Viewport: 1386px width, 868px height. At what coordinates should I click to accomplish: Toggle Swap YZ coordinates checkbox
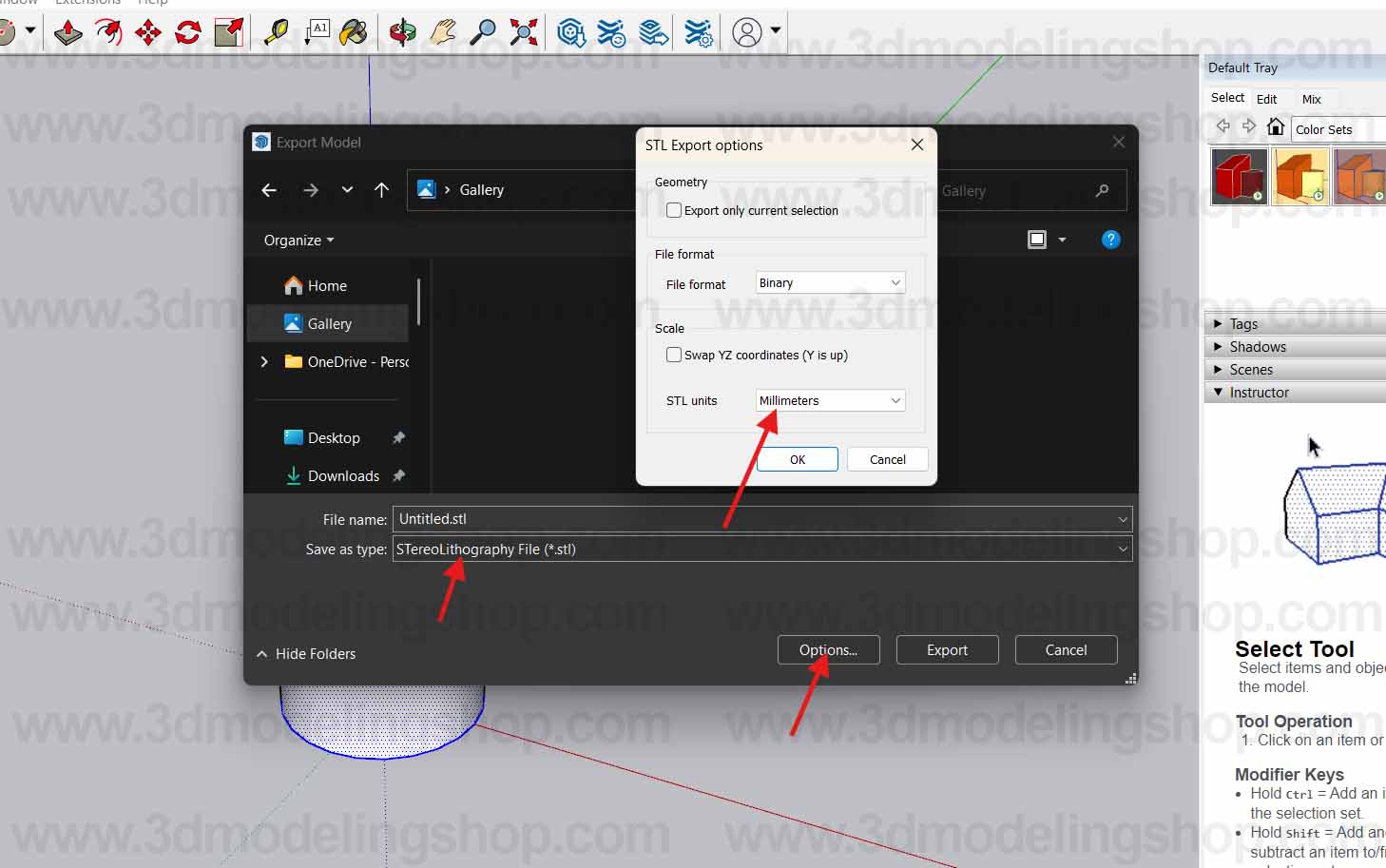point(674,355)
